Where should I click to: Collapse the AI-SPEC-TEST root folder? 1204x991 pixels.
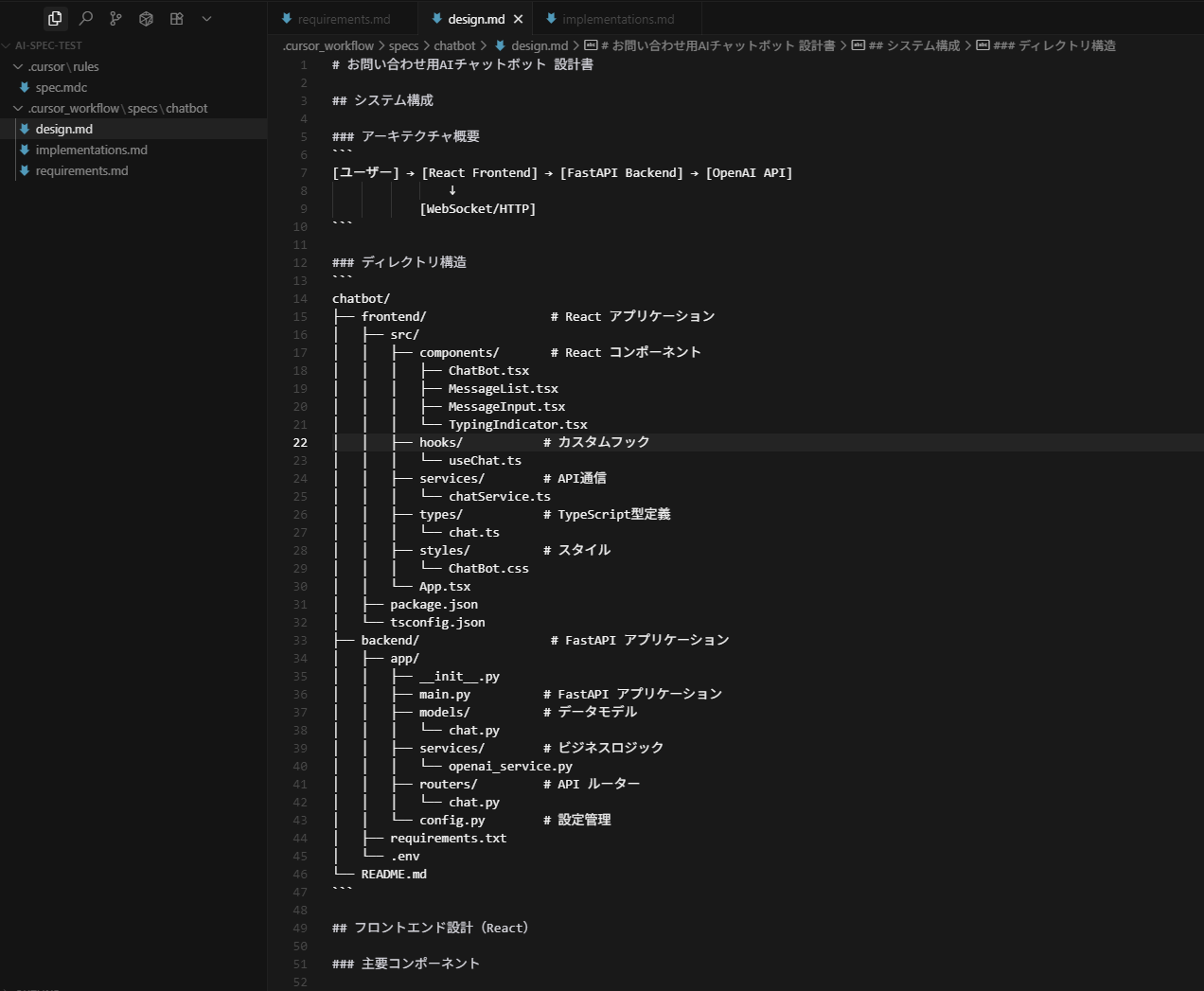click(47, 45)
